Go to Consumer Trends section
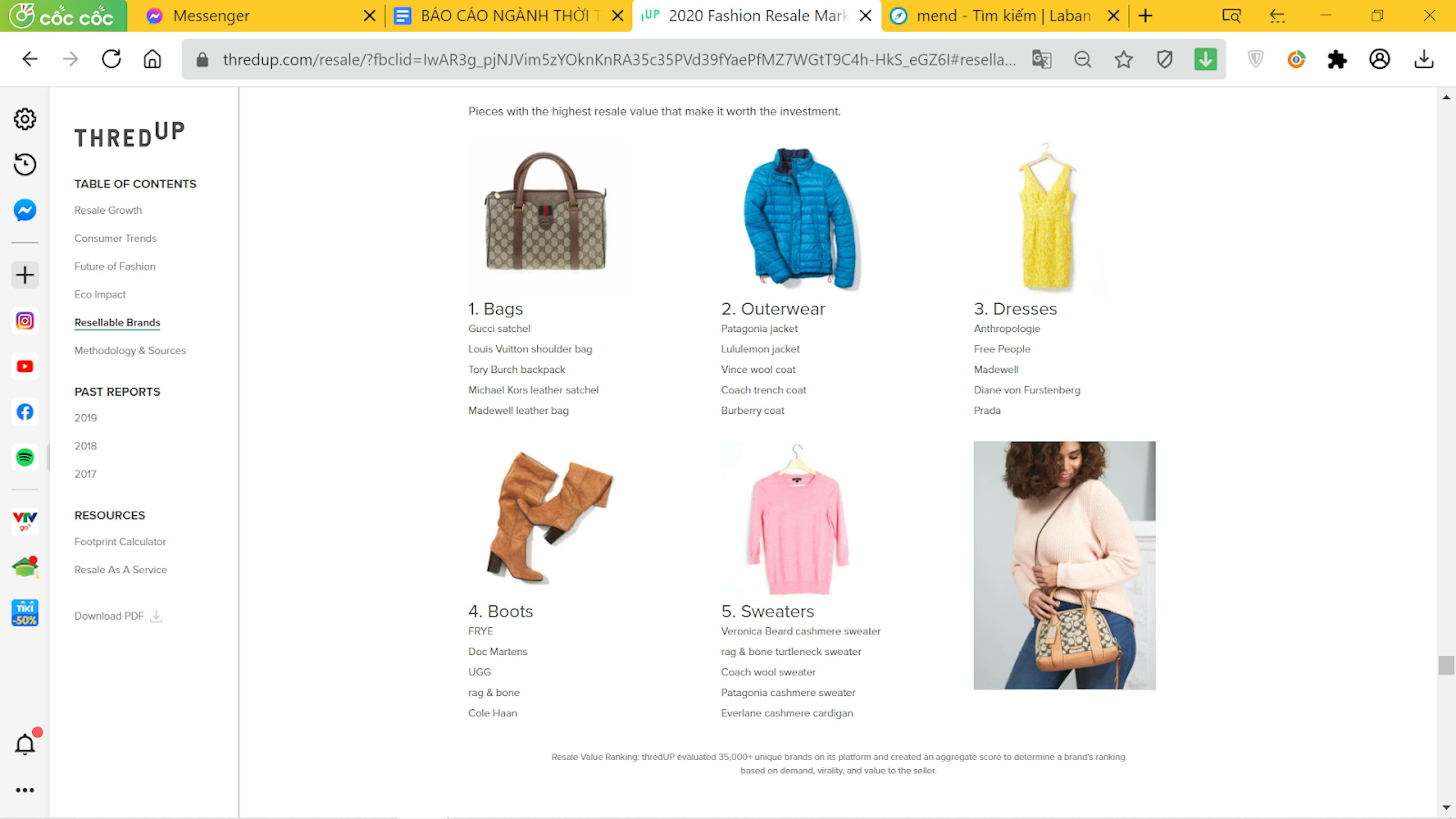Viewport: 1456px width, 819px height. click(x=115, y=238)
